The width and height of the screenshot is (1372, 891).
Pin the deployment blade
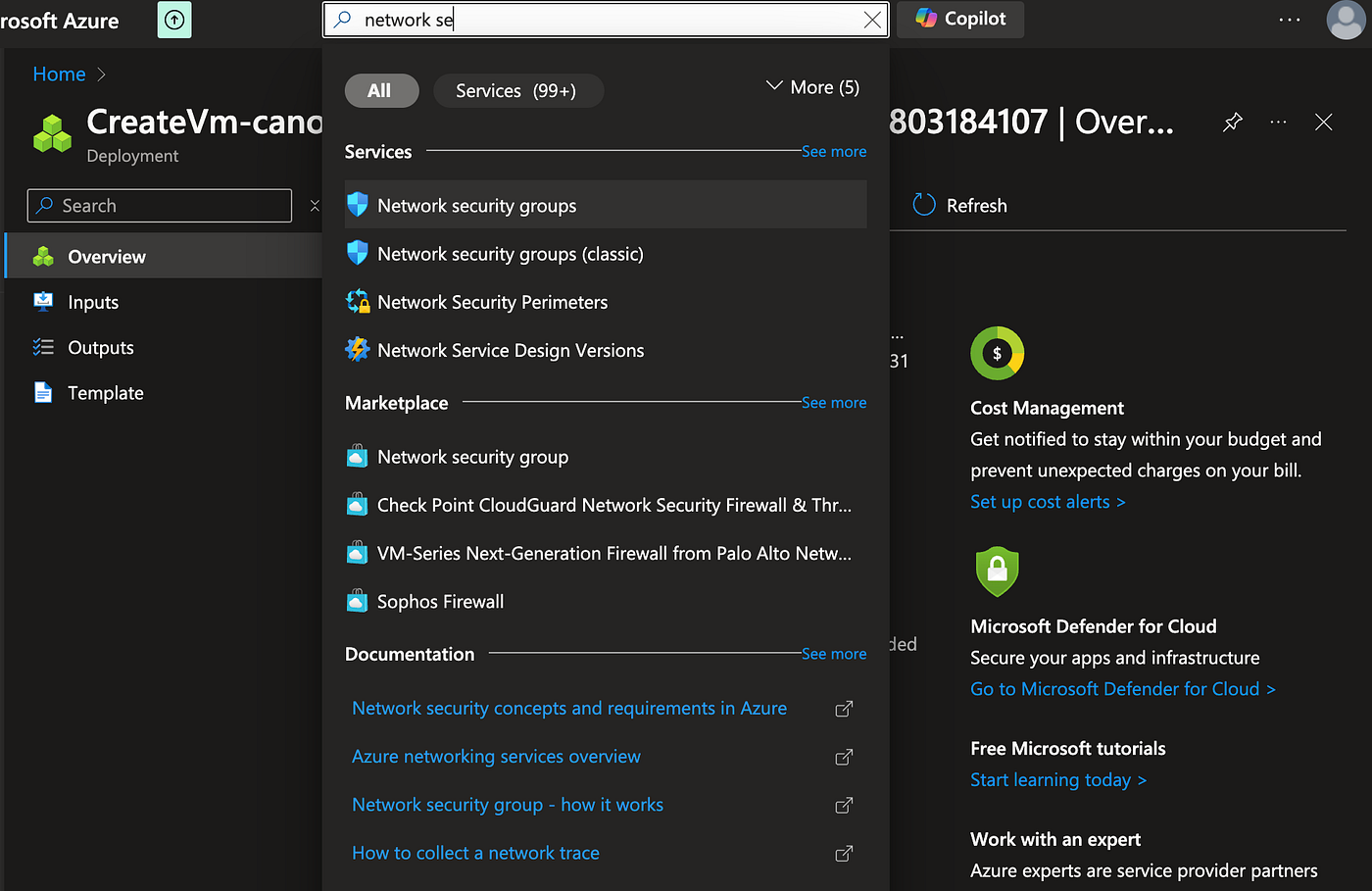tap(1233, 123)
